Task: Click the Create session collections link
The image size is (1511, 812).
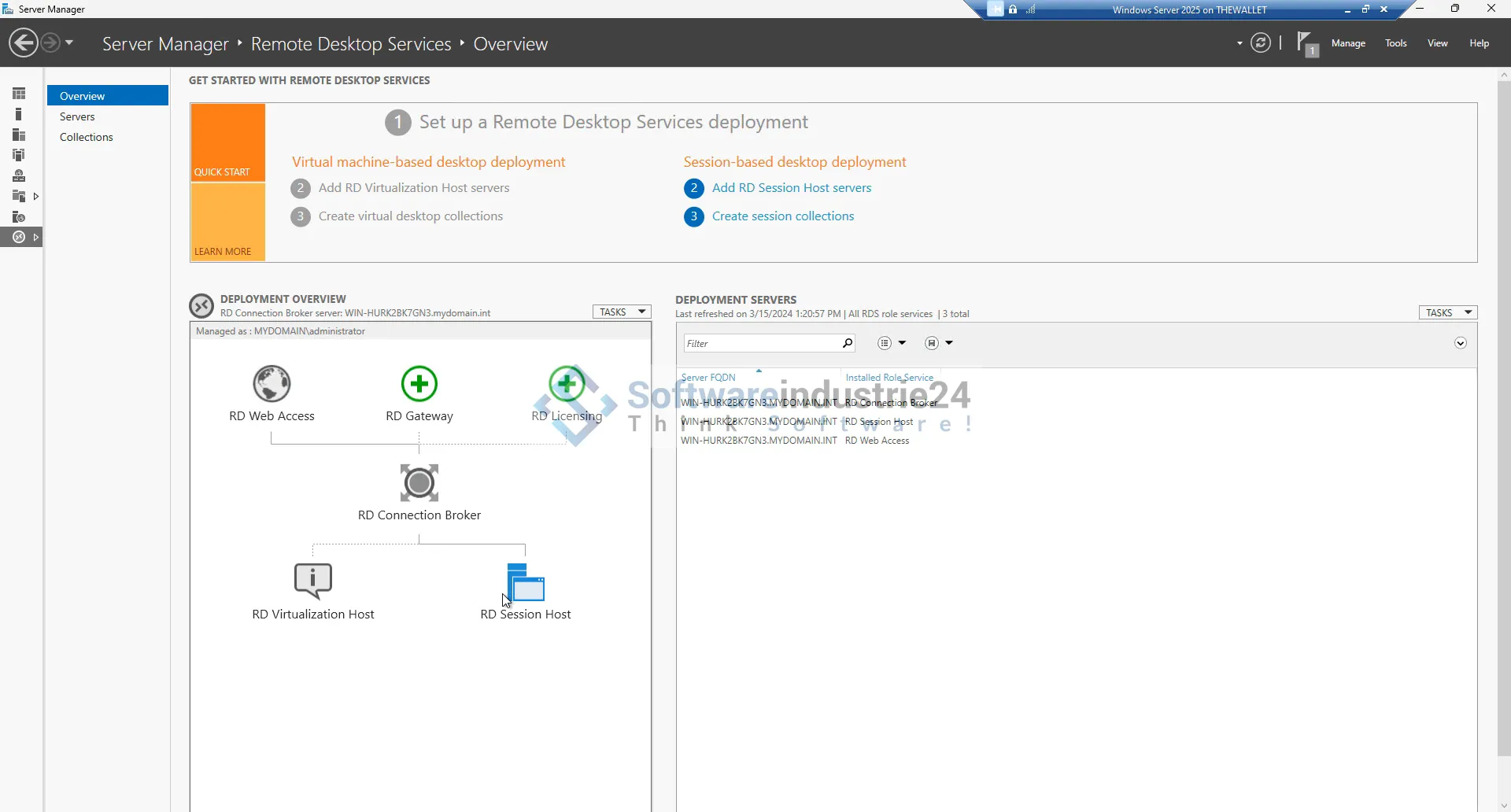Action: pos(782,216)
